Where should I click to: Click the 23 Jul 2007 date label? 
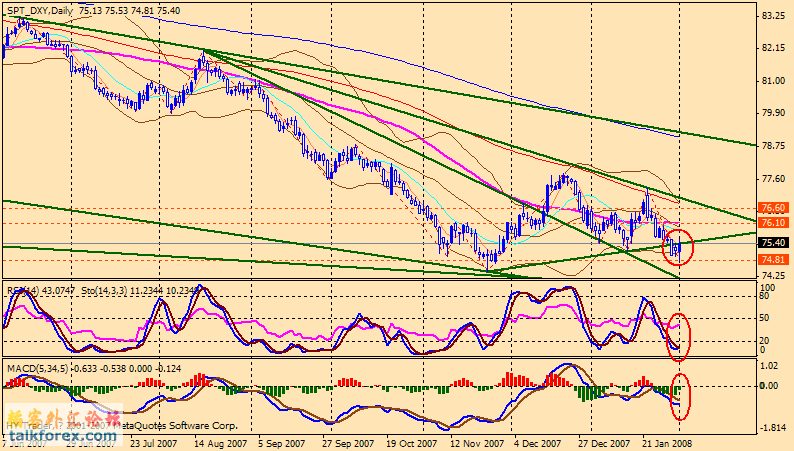(x=153, y=443)
